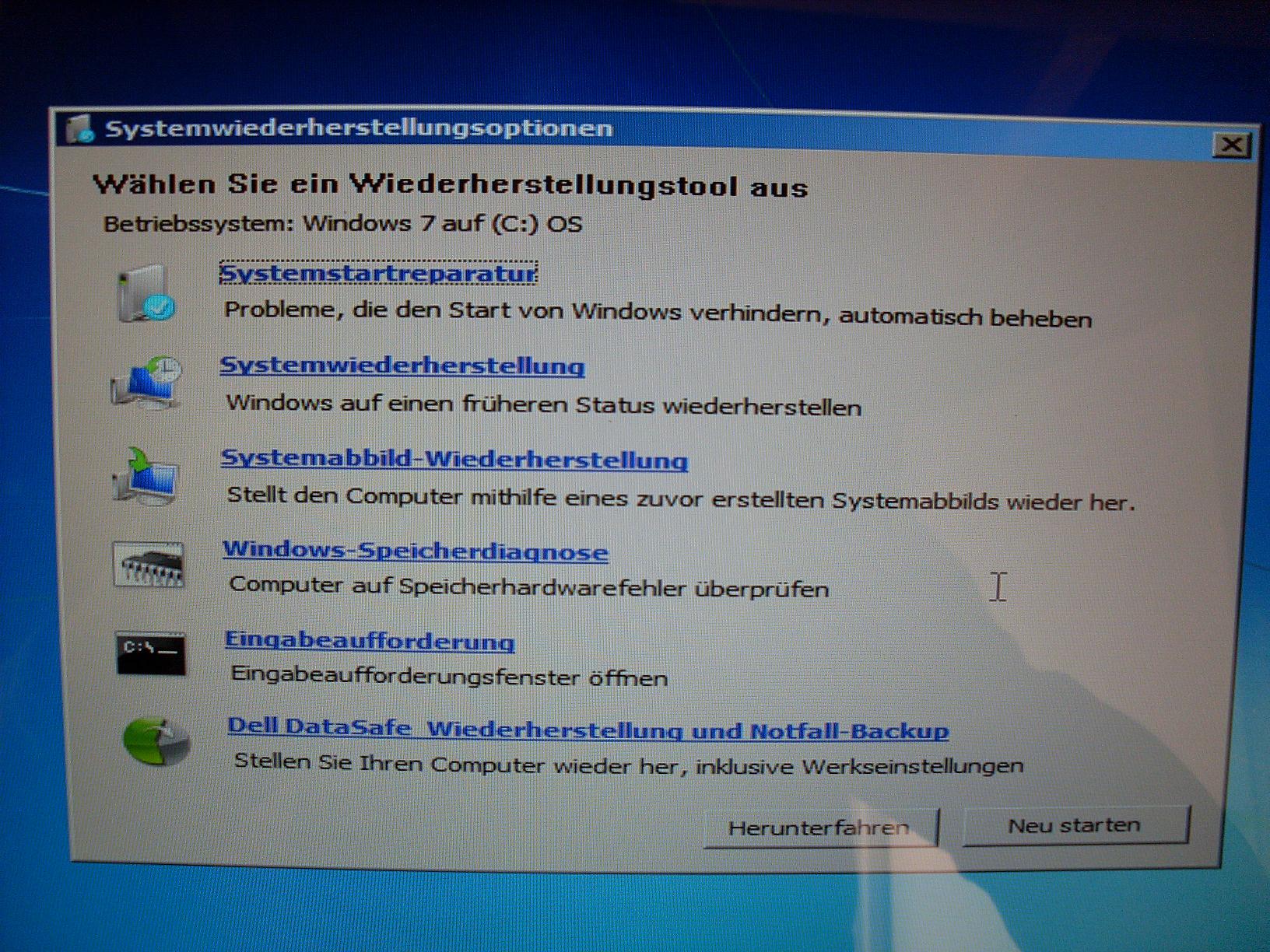Open the Systemstartreparatur link

(378, 274)
